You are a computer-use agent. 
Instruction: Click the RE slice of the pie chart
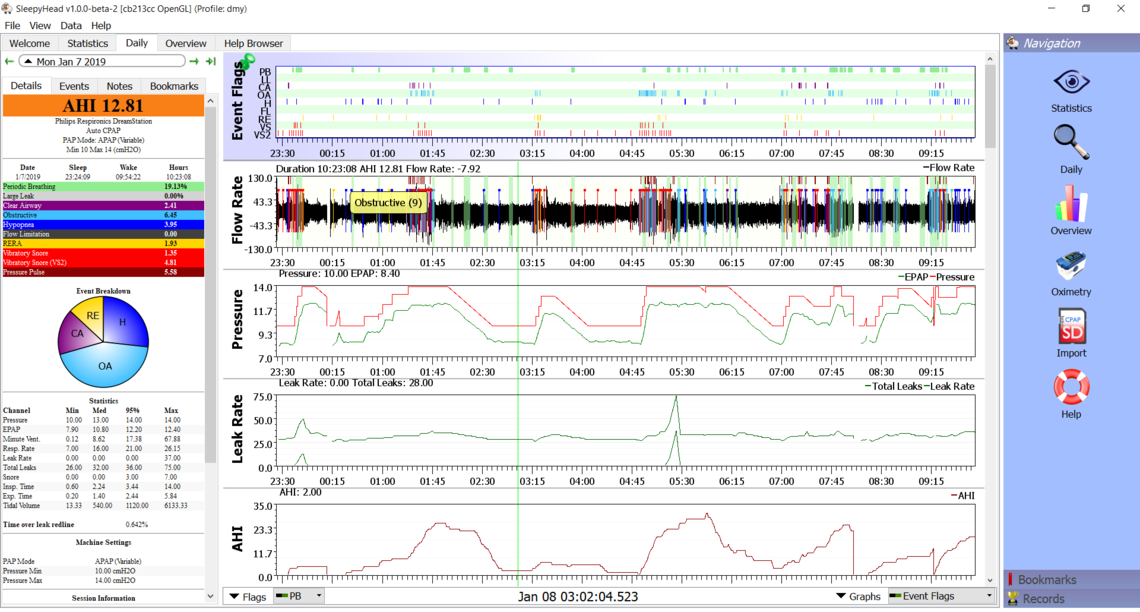tap(92, 314)
